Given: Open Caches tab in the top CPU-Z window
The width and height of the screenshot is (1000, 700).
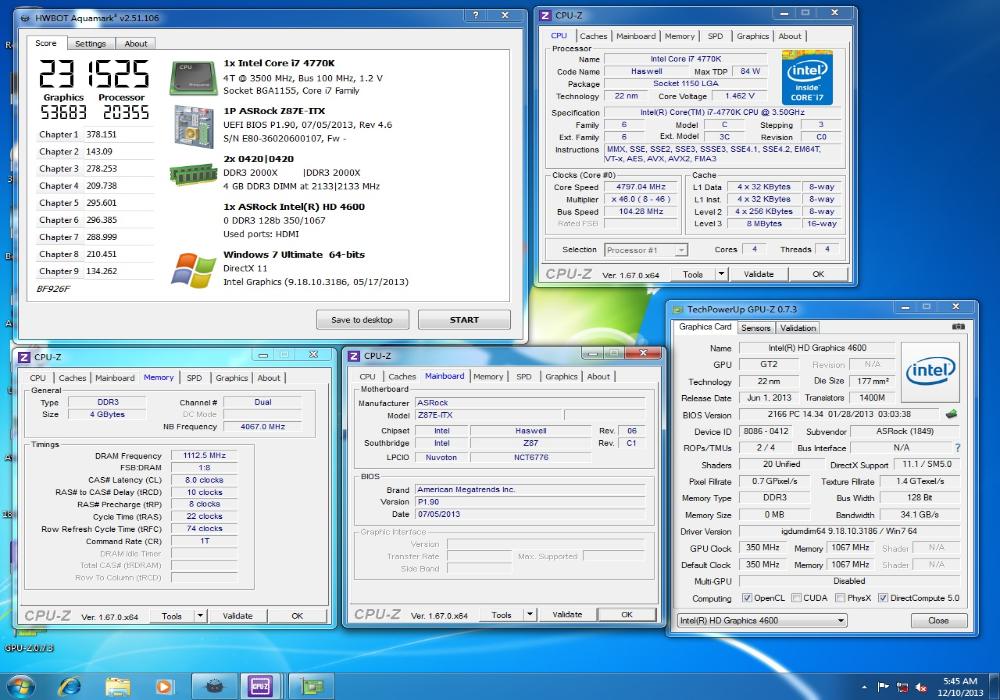Looking at the screenshot, I should [x=594, y=36].
